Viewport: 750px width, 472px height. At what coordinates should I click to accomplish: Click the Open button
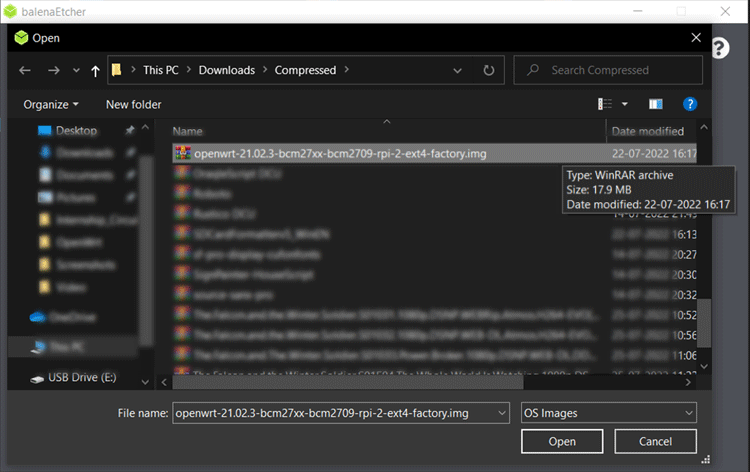tap(562, 441)
